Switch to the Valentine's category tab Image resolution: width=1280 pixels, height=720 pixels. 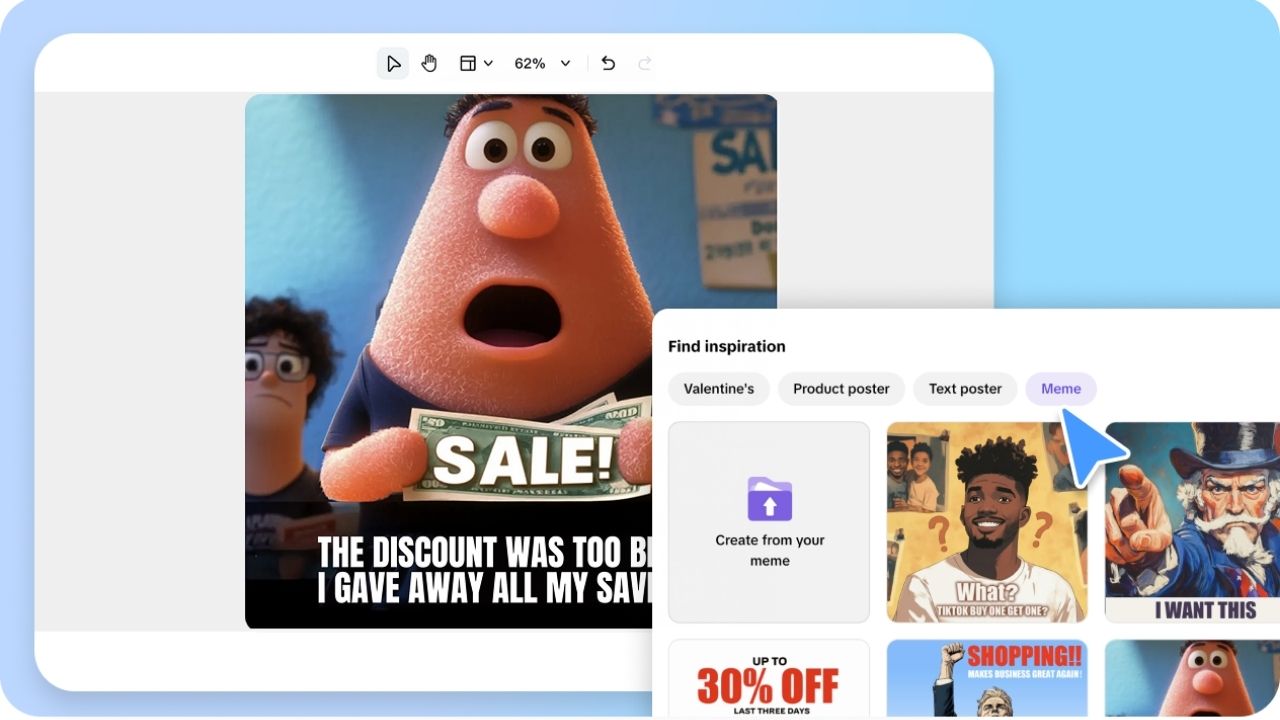(x=718, y=388)
